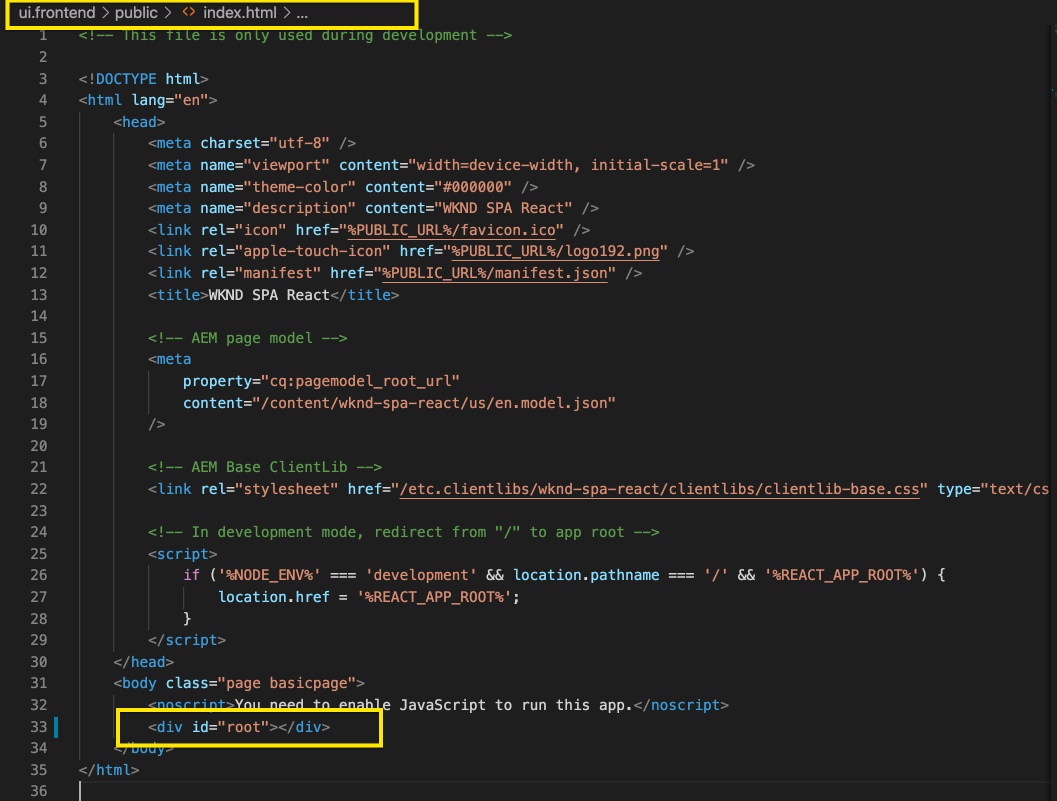Click the meta charset="utf-8" line
The width and height of the screenshot is (1057, 801).
coord(252,143)
